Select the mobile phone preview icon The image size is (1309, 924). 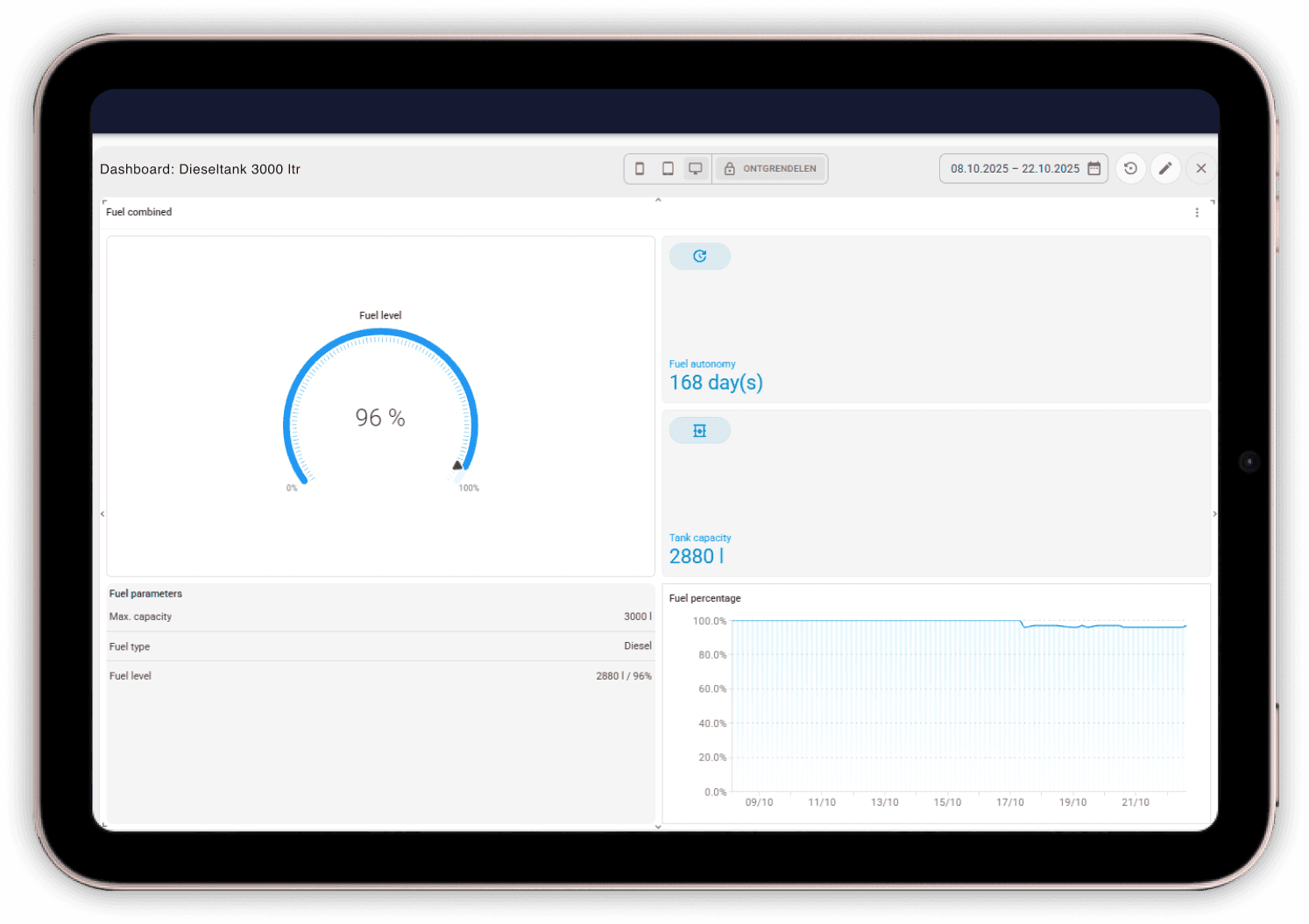tap(640, 168)
